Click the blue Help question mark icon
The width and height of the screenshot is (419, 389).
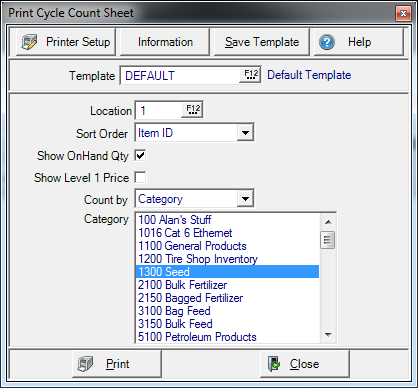pyautogui.click(x=327, y=42)
